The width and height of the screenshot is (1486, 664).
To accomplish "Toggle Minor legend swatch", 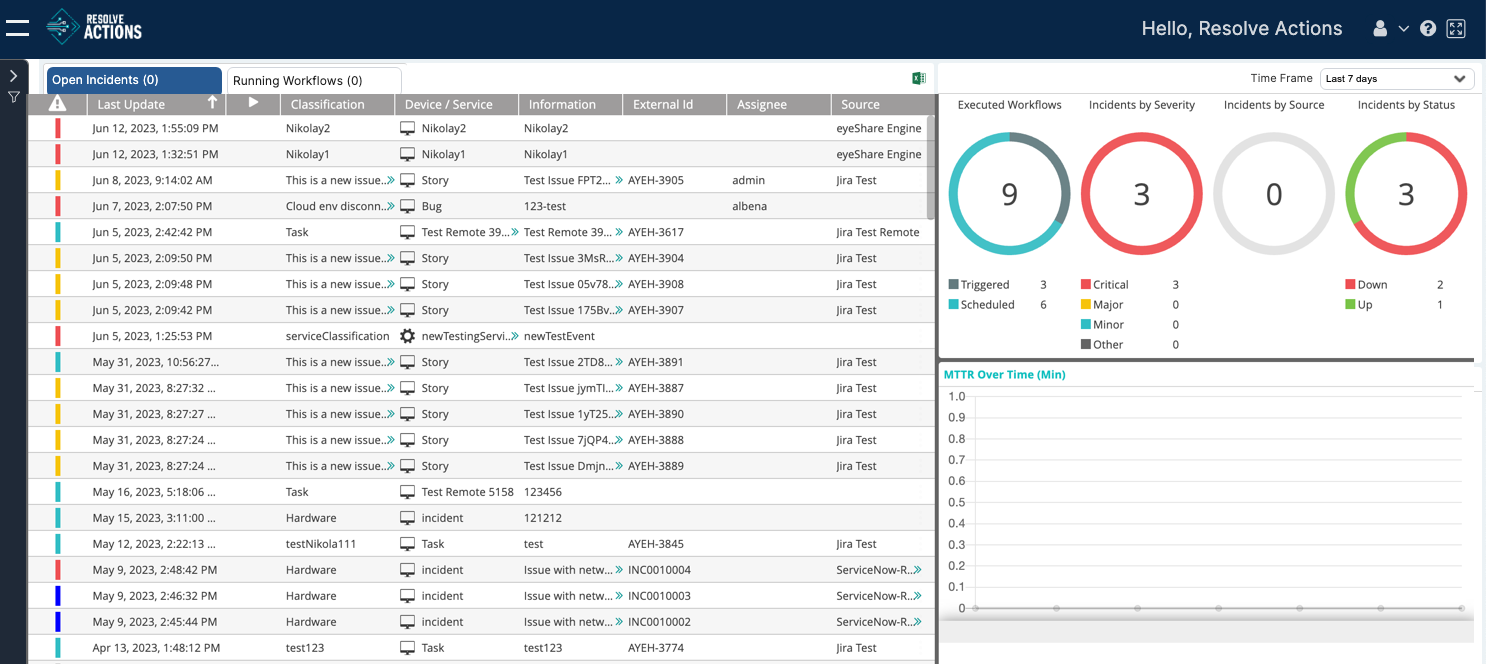I will coord(1085,325).
